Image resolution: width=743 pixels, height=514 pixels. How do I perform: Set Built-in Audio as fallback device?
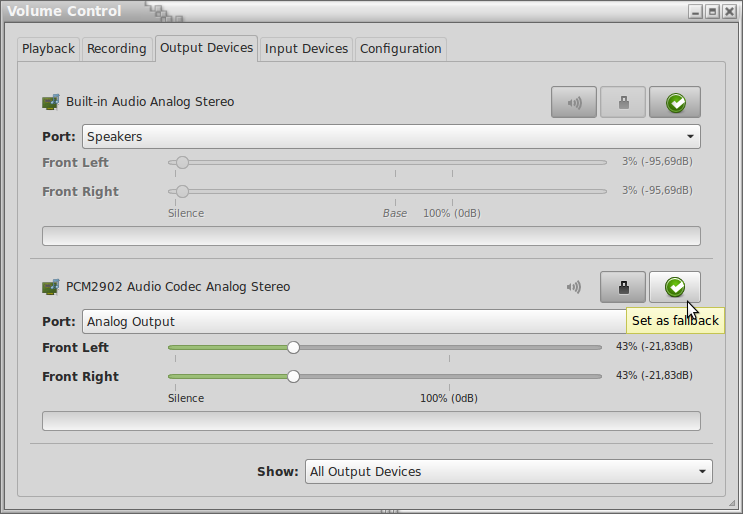(x=675, y=102)
